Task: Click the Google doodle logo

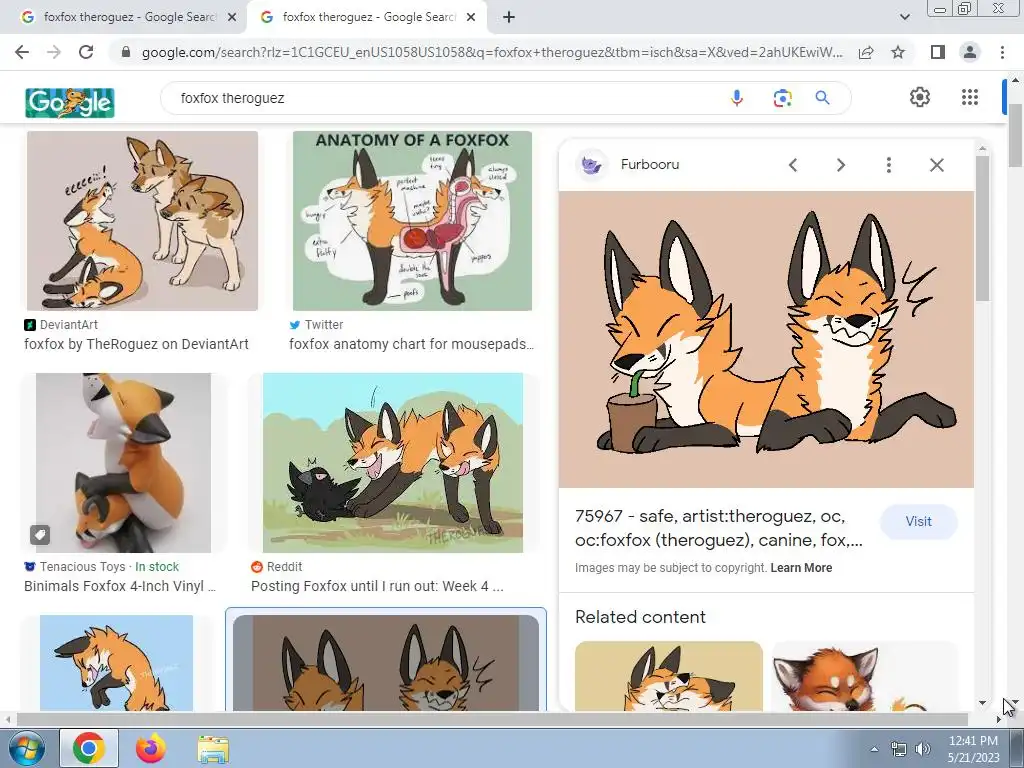Action: point(70,103)
